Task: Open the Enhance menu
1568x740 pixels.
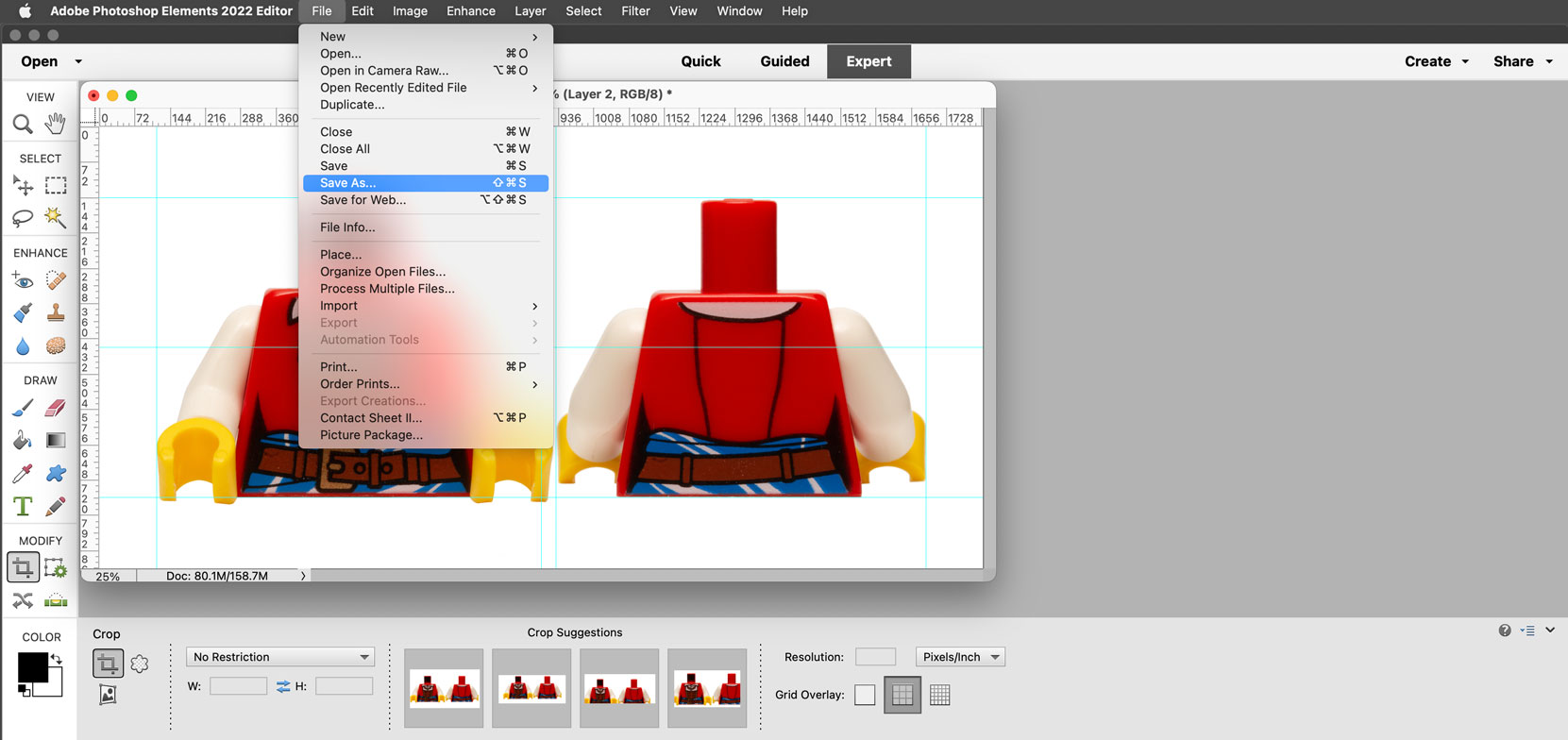Action: 471,11
